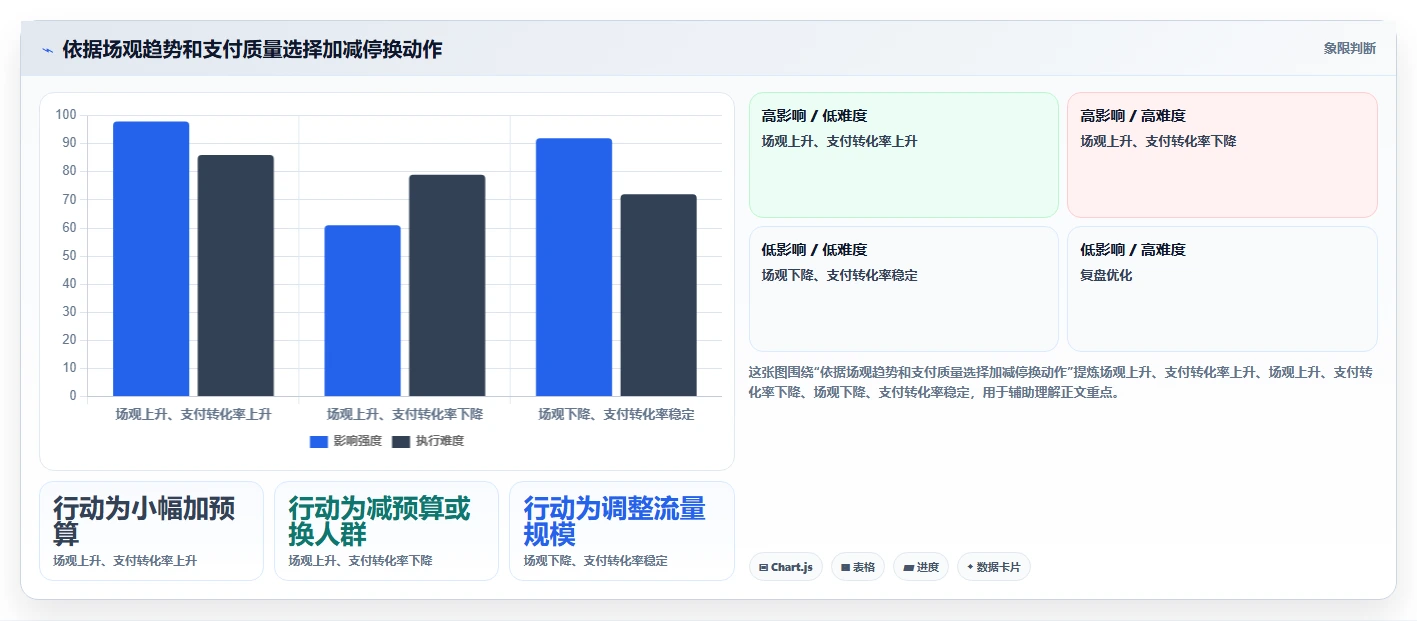Click the 执行难度 legend text

point(440,441)
